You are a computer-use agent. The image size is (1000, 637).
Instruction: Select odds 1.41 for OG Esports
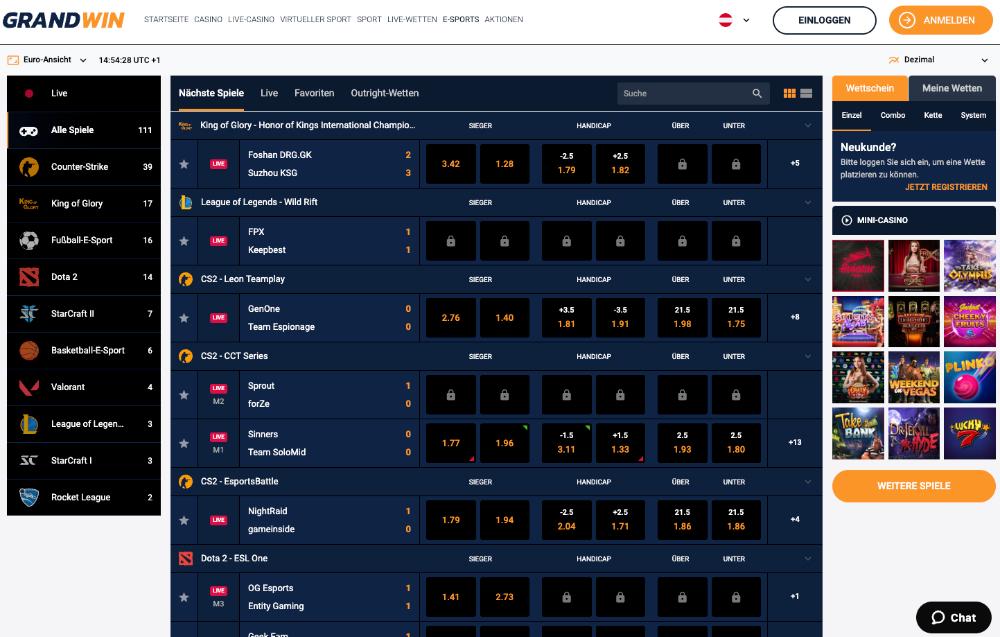451,597
